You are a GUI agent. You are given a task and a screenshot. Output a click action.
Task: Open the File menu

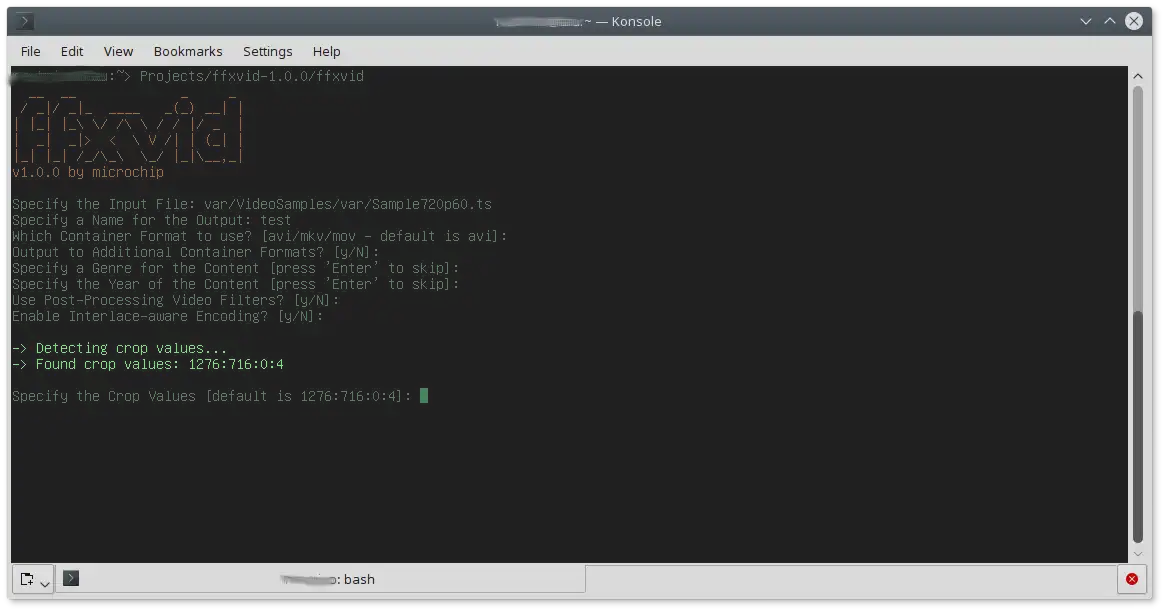tap(30, 51)
